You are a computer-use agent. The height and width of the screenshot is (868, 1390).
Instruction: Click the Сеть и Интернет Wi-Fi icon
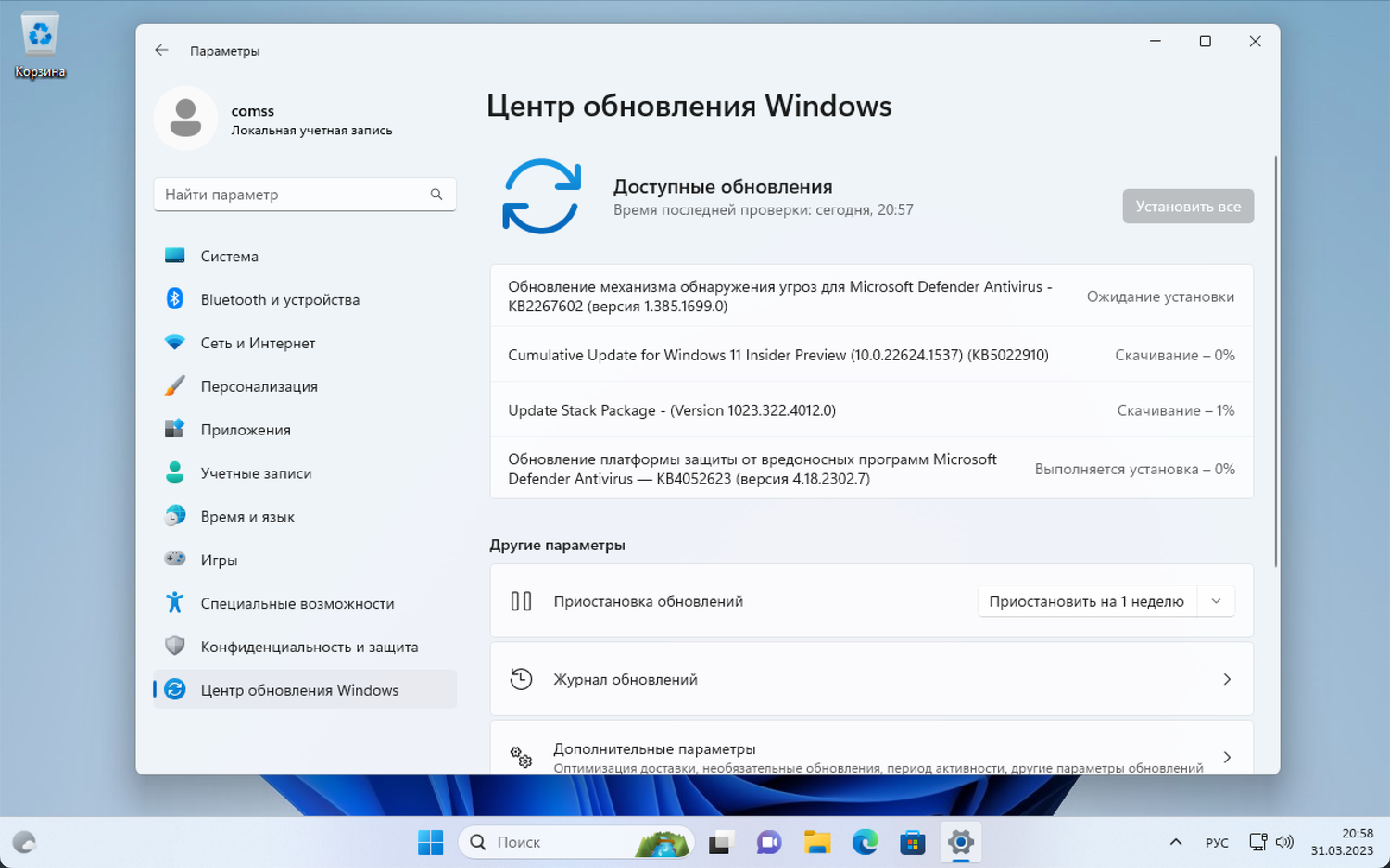[174, 342]
